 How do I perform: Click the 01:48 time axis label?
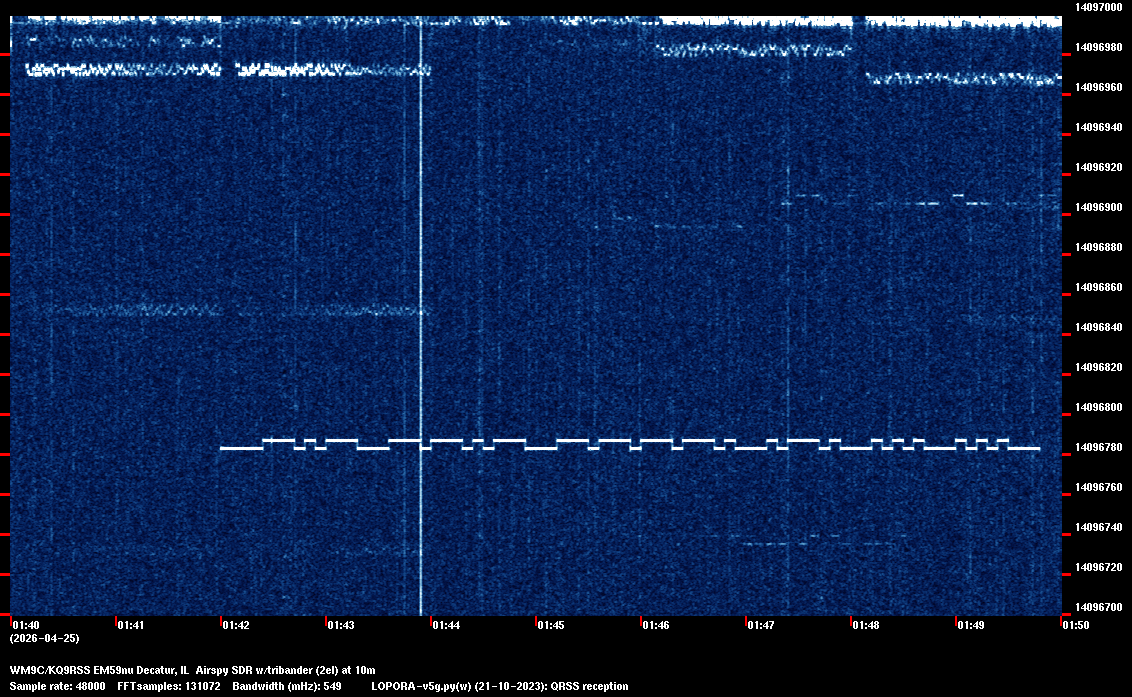tap(866, 625)
